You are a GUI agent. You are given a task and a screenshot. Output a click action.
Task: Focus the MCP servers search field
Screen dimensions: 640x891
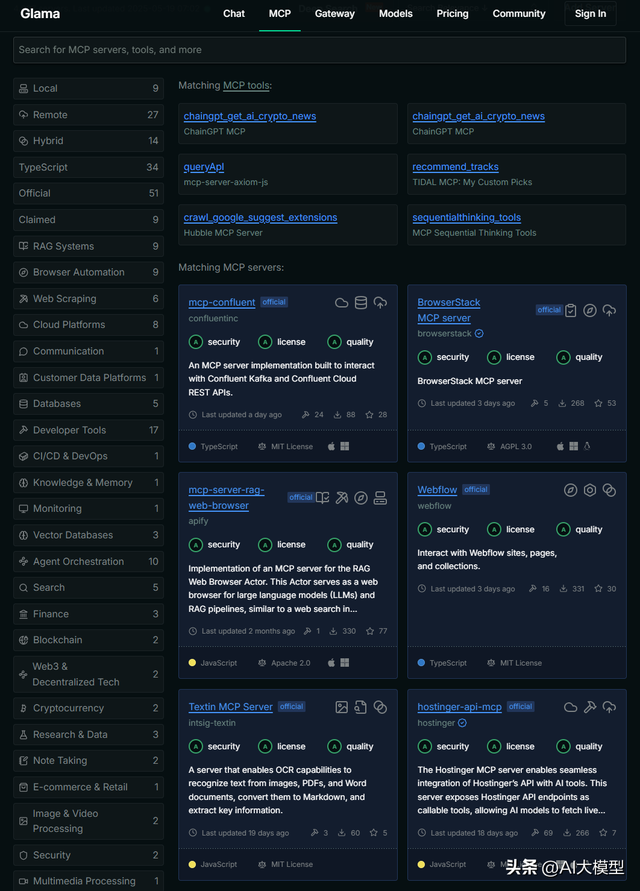click(319, 50)
